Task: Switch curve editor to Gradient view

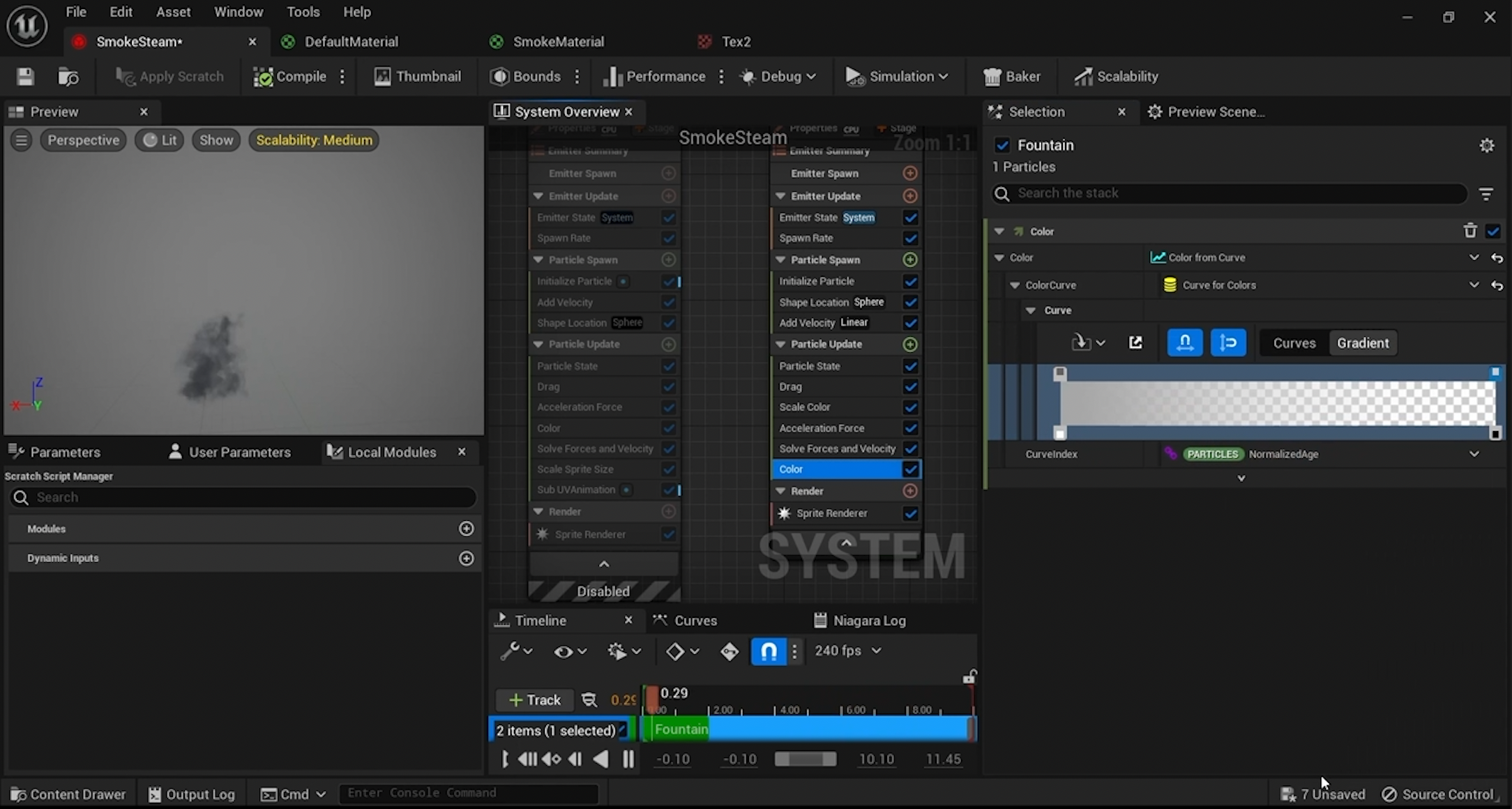Action: tap(1363, 343)
